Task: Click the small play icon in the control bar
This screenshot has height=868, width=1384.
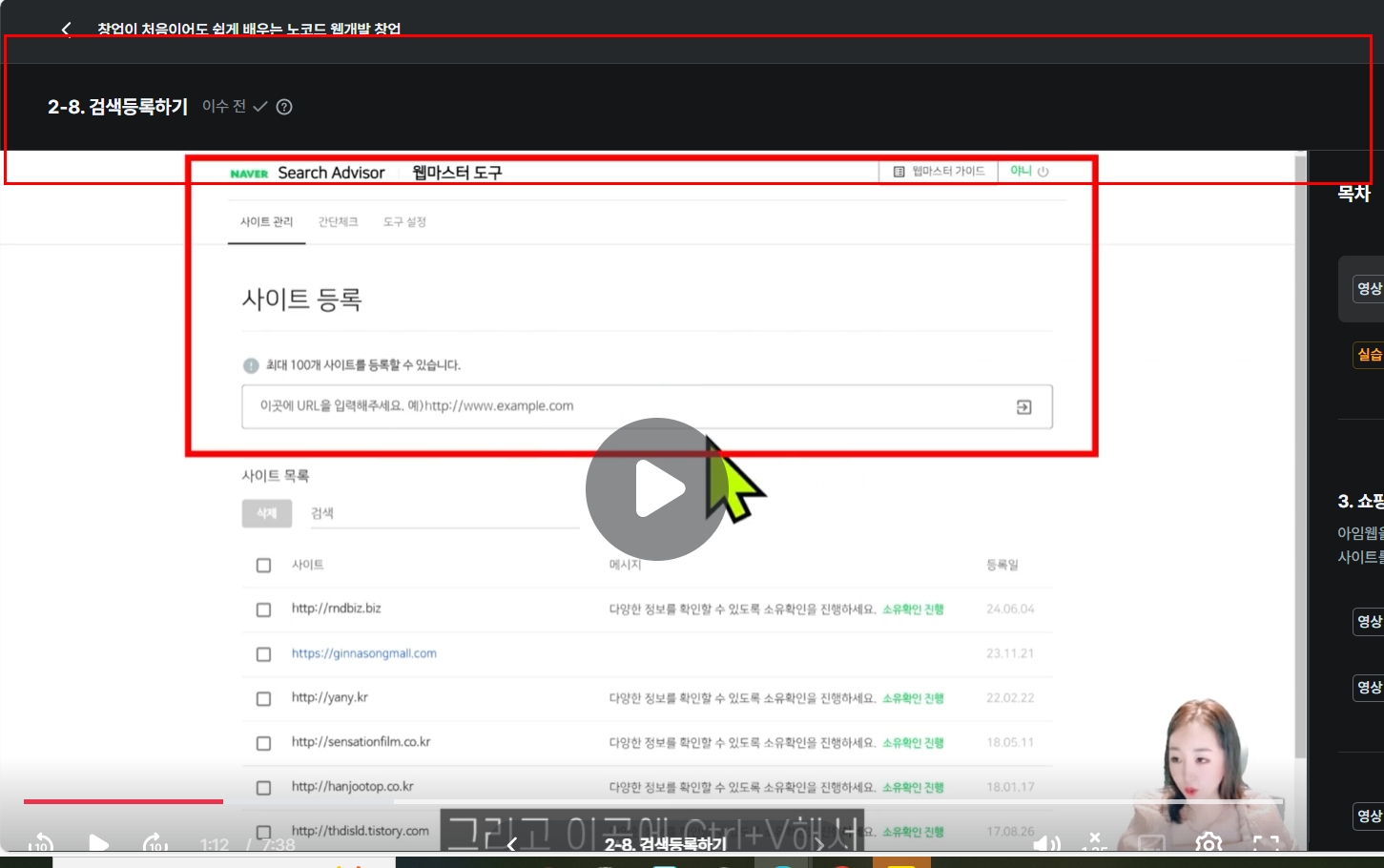Action: (x=98, y=844)
